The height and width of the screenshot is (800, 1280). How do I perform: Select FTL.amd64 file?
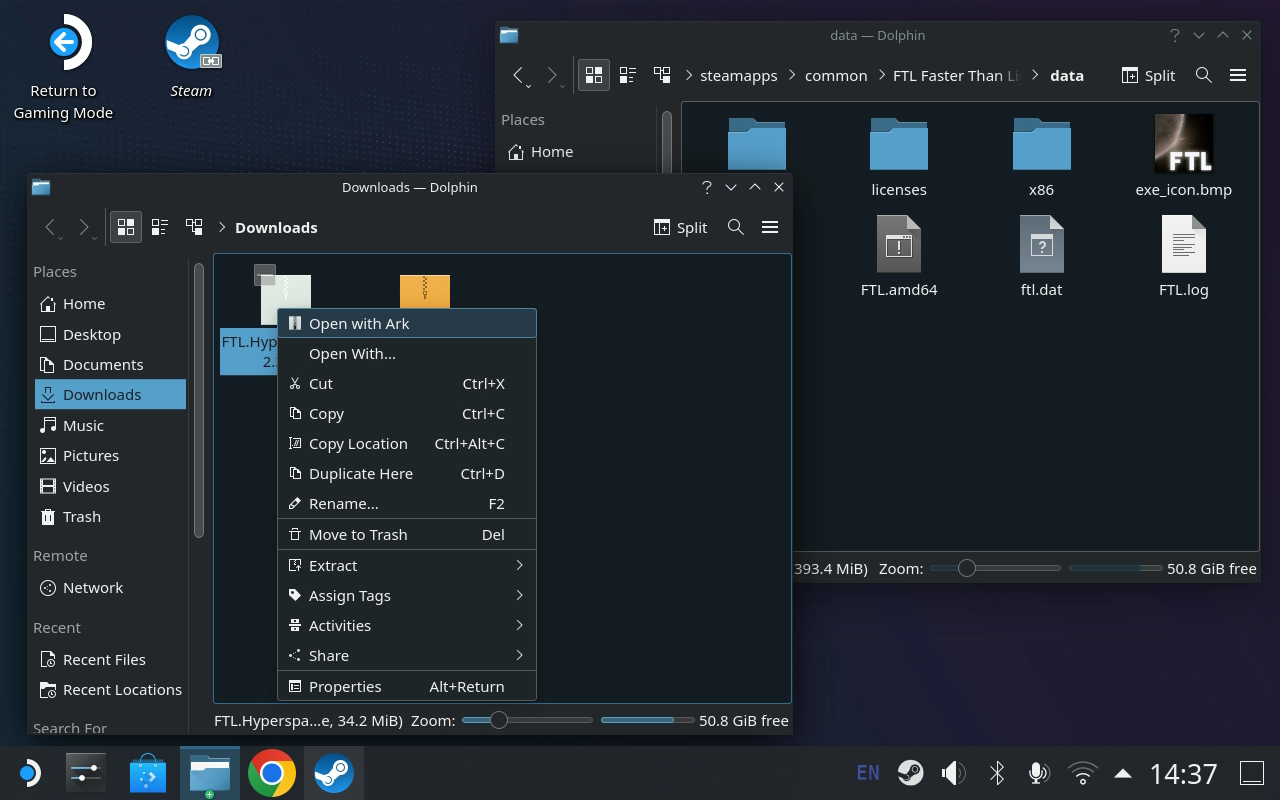(899, 257)
